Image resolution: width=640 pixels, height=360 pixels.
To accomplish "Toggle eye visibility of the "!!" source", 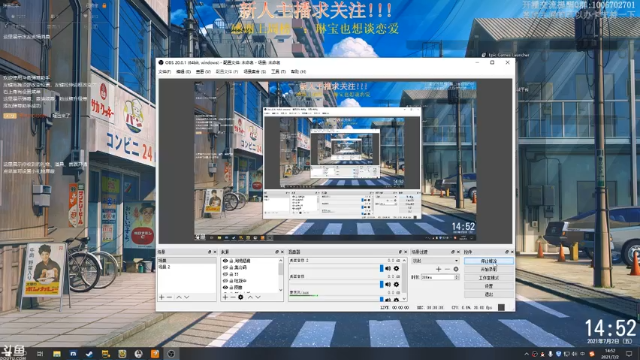I will pyautogui.click(x=225, y=274).
